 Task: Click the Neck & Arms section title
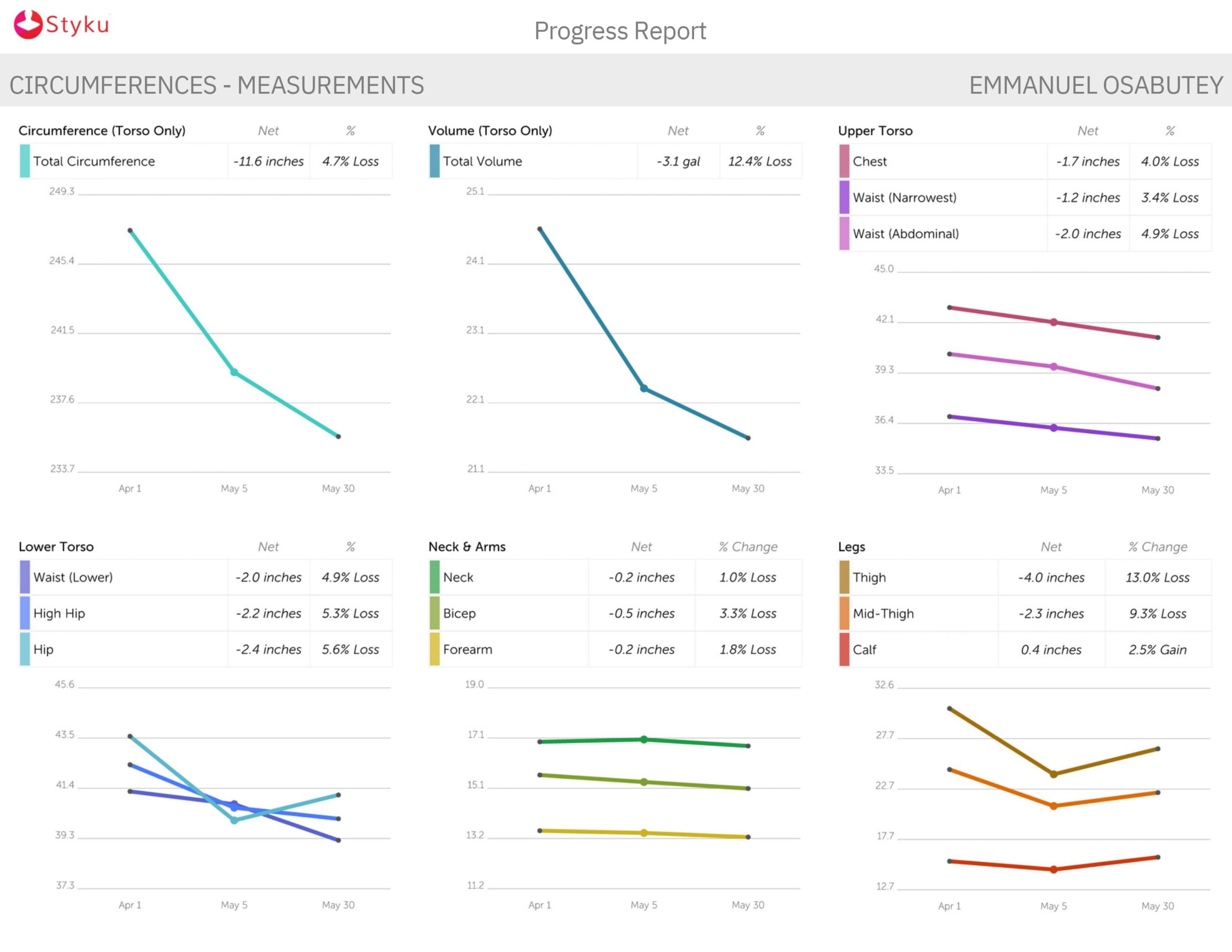click(467, 546)
